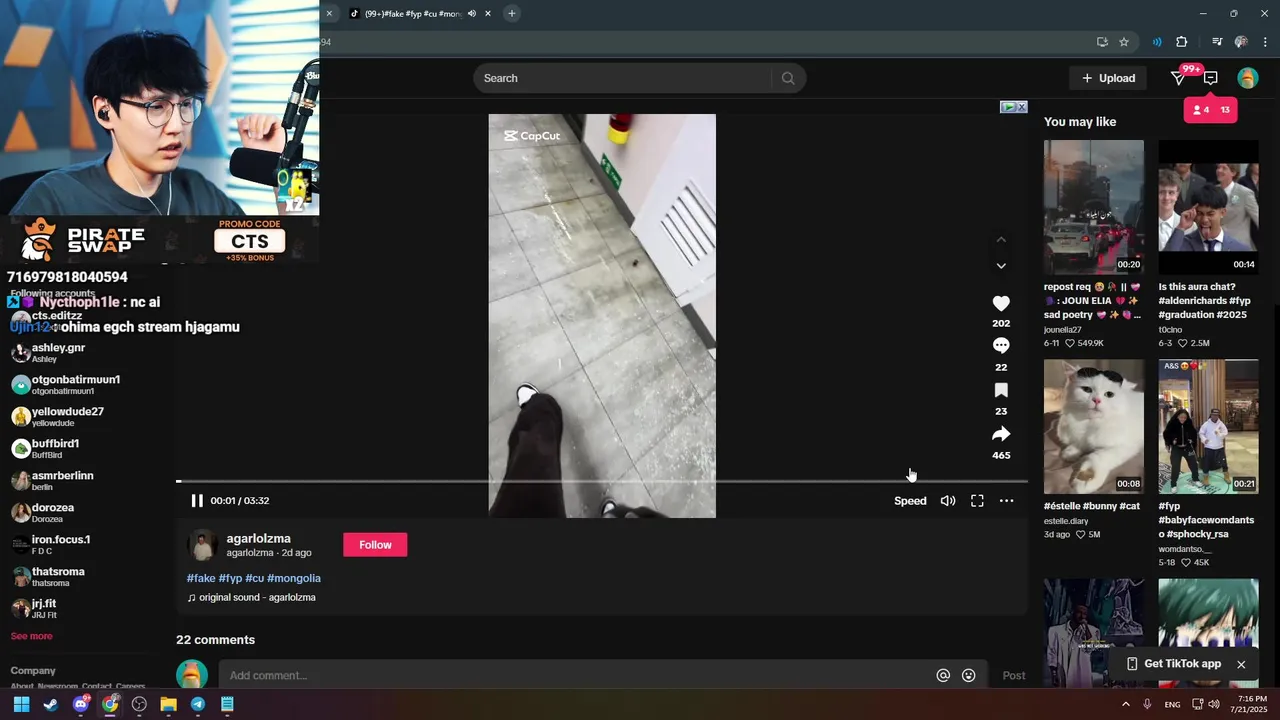Go to next video with down chevron
Viewport: 1280px width, 720px height.
point(1001,266)
